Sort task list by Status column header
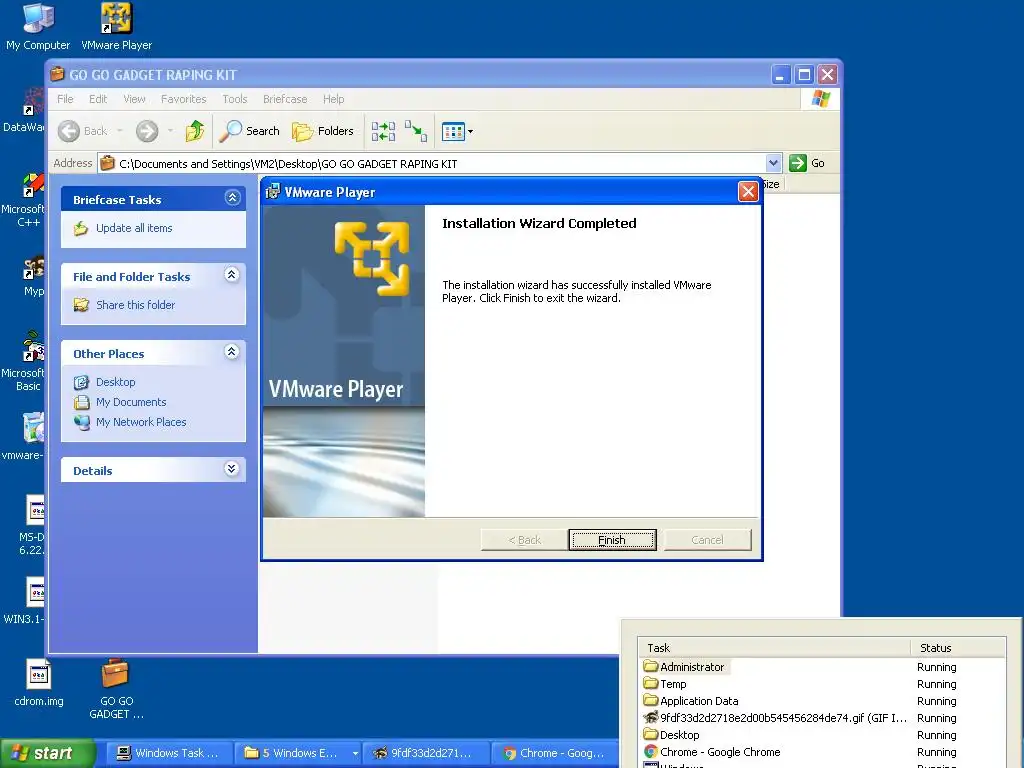The width and height of the screenshot is (1024, 768). point(957,648)
